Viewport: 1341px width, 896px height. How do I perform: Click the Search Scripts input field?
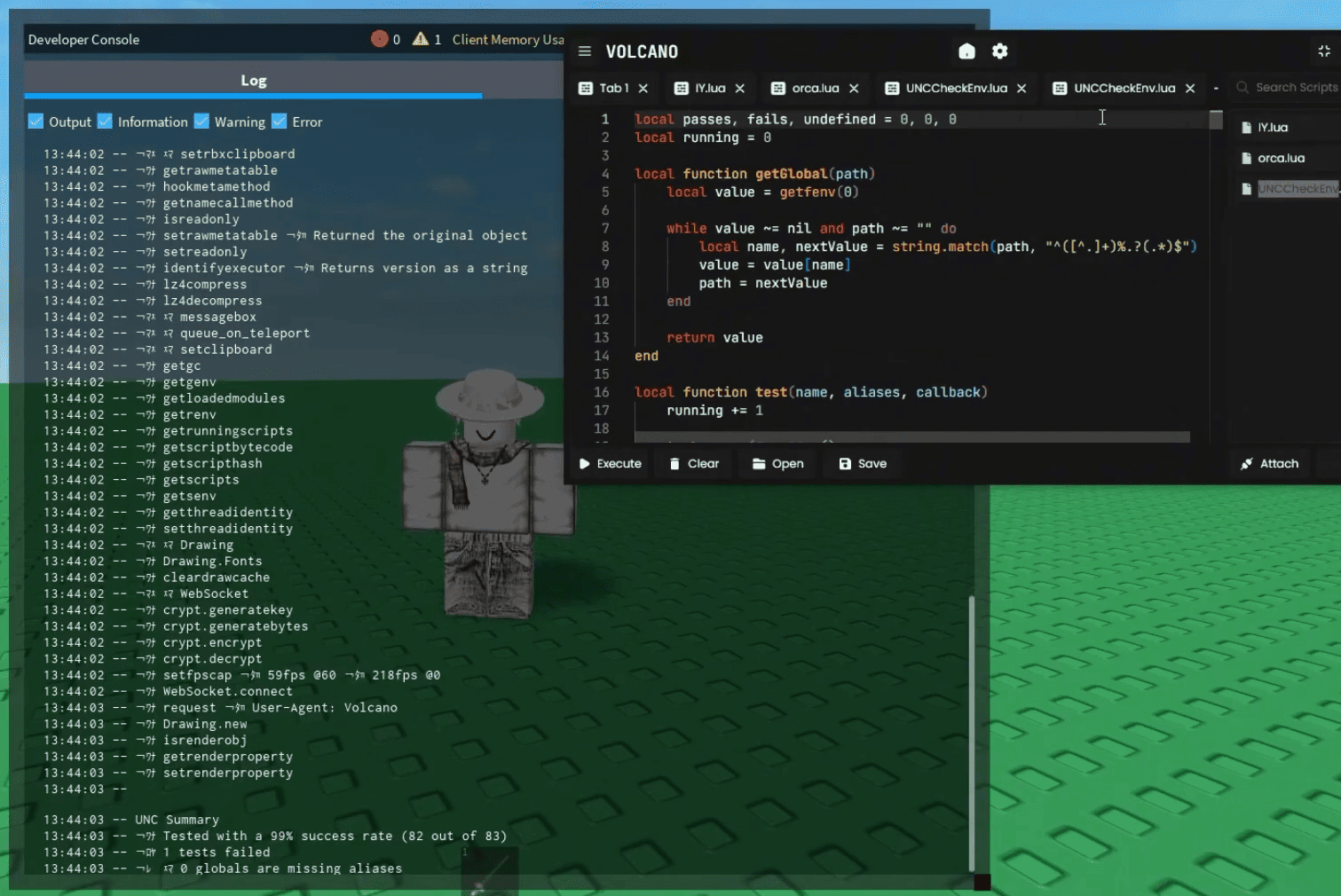1296,87
